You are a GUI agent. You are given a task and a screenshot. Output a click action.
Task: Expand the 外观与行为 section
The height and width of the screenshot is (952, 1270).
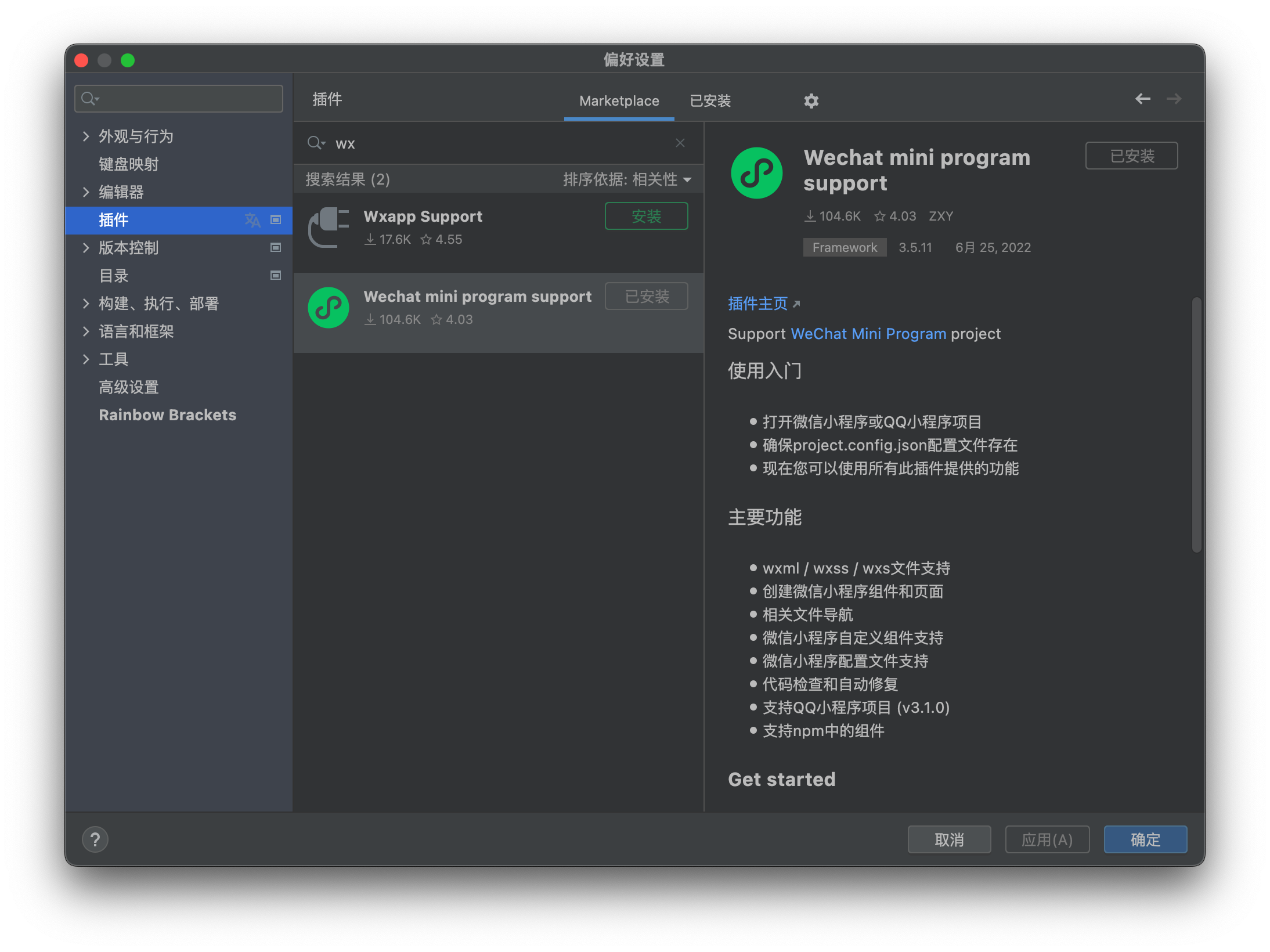pyautogui.click(x=86, y=136)
